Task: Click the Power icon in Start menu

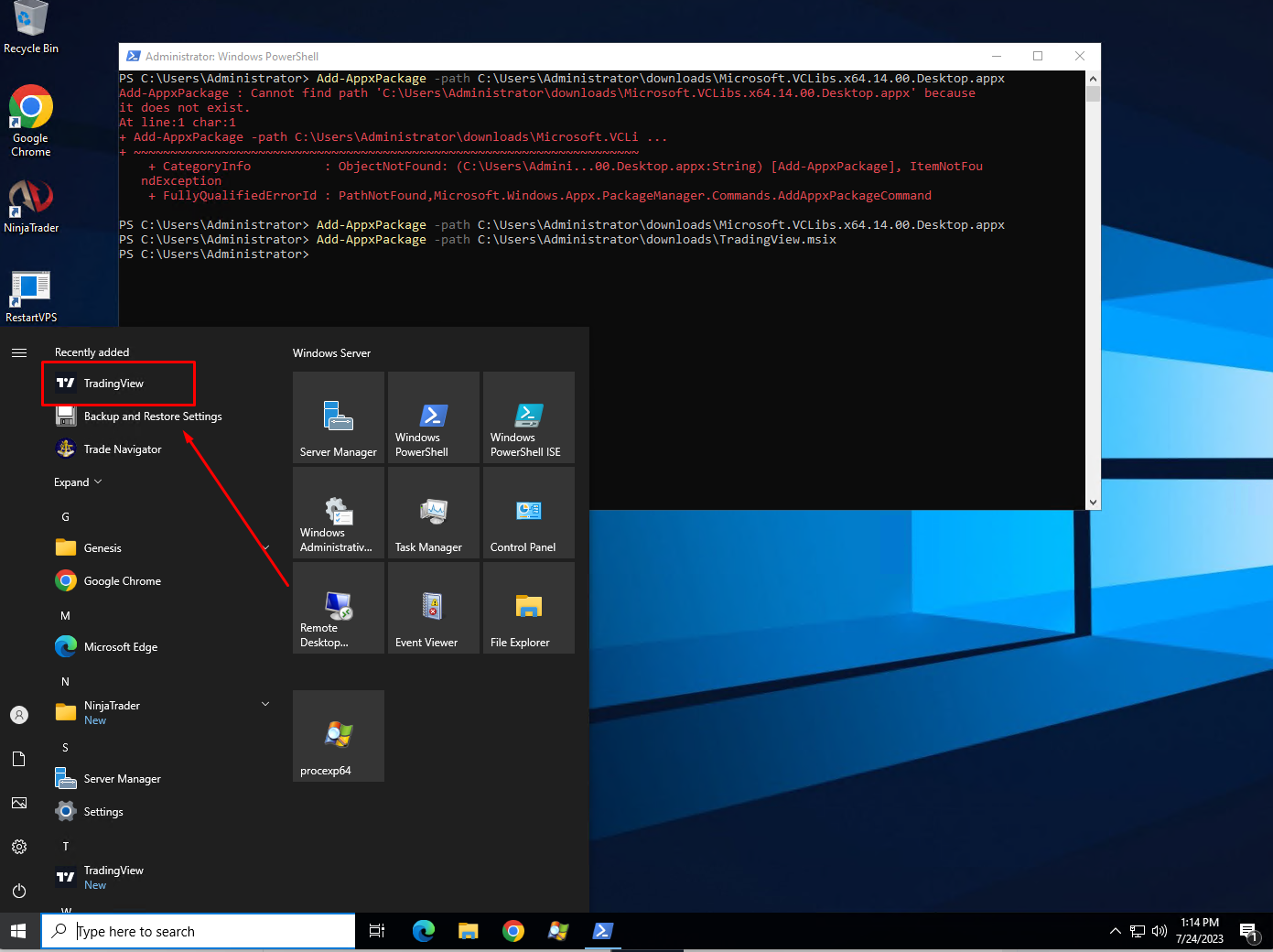Action: 19,891
